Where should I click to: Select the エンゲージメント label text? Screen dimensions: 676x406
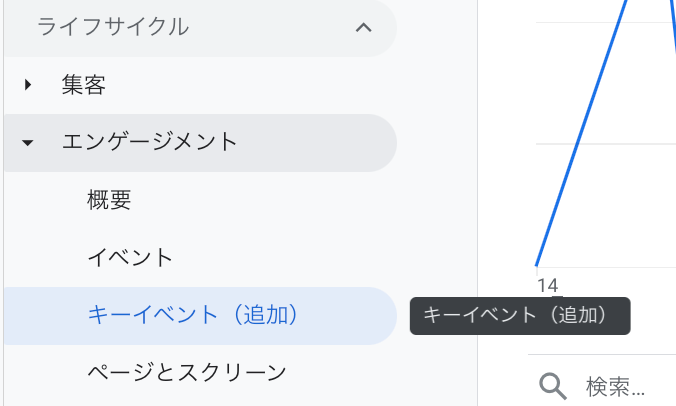pos(150,142)
